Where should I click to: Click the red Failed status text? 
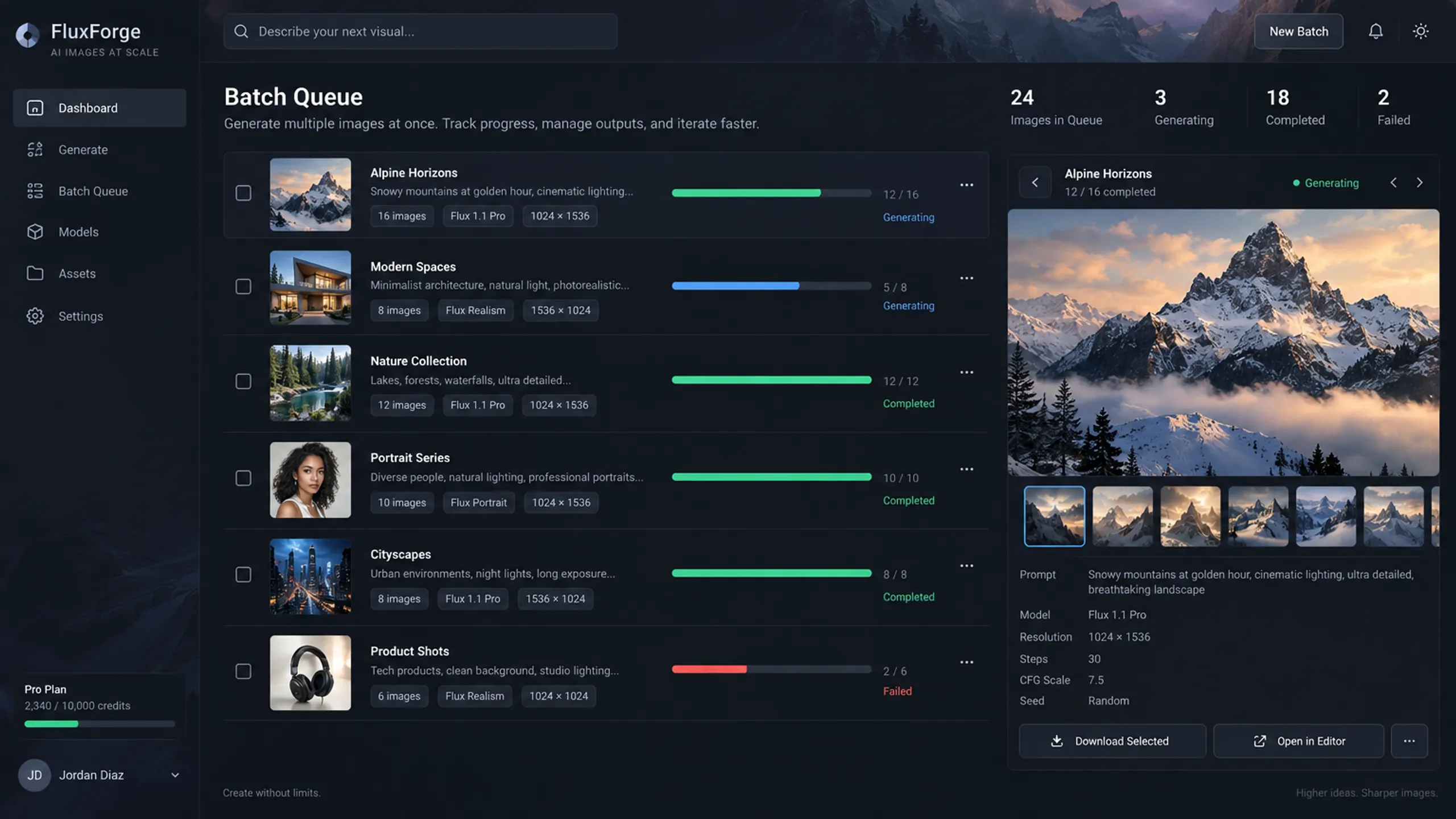click(x=897, y=691)
